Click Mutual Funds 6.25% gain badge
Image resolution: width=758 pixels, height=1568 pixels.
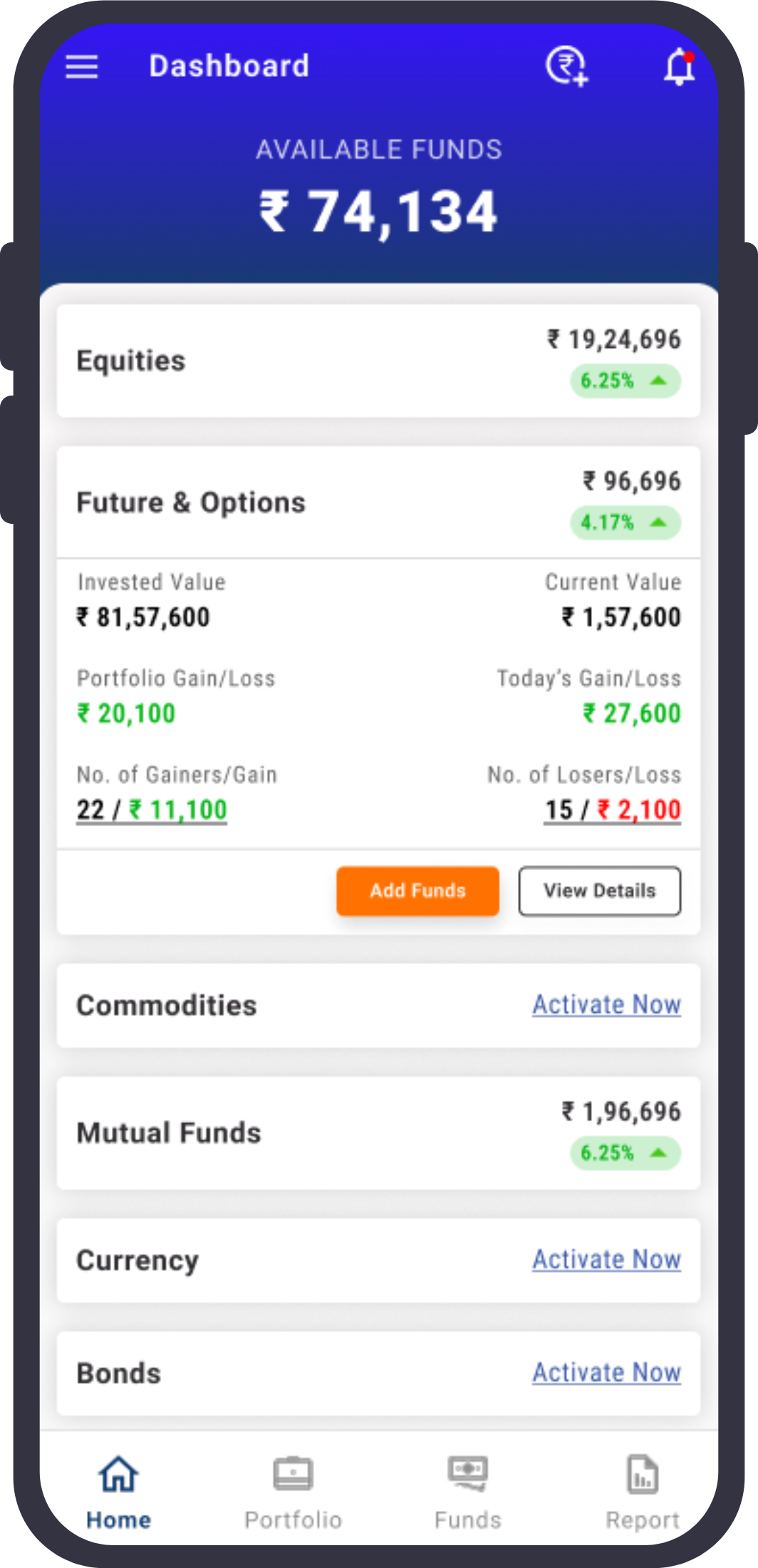click(625, 1152)
